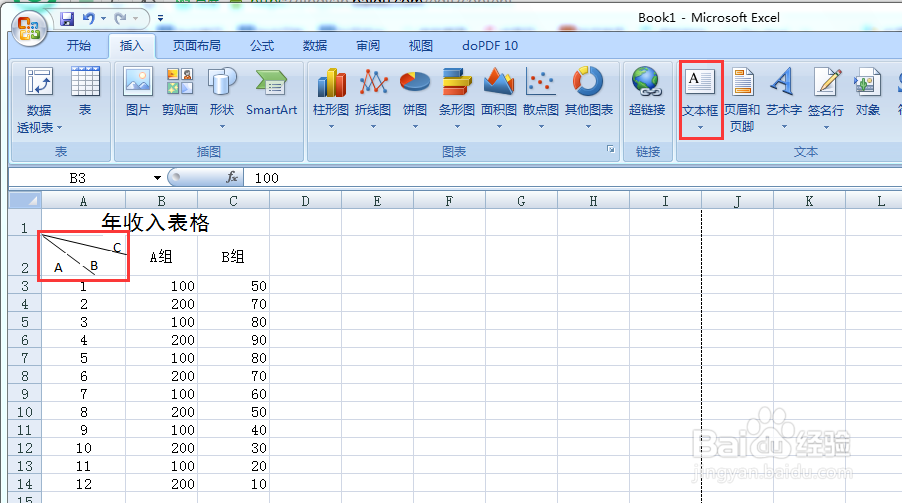This screenshot has height=503, width=902.
Task: Insert a hyperlink (超链接)
Action: coord(647,92)
